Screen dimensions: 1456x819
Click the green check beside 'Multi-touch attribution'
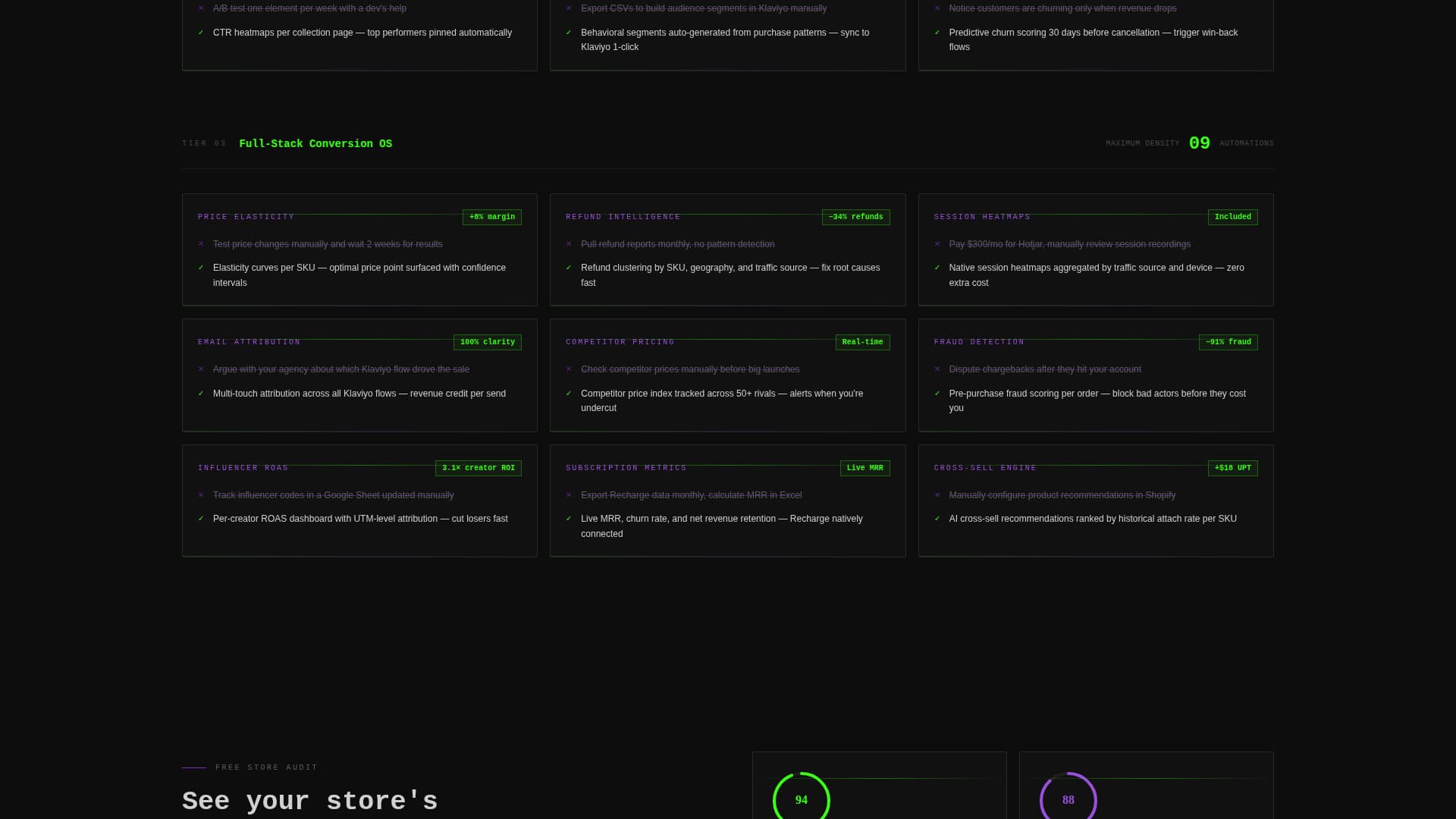click(x=201, y=394)
